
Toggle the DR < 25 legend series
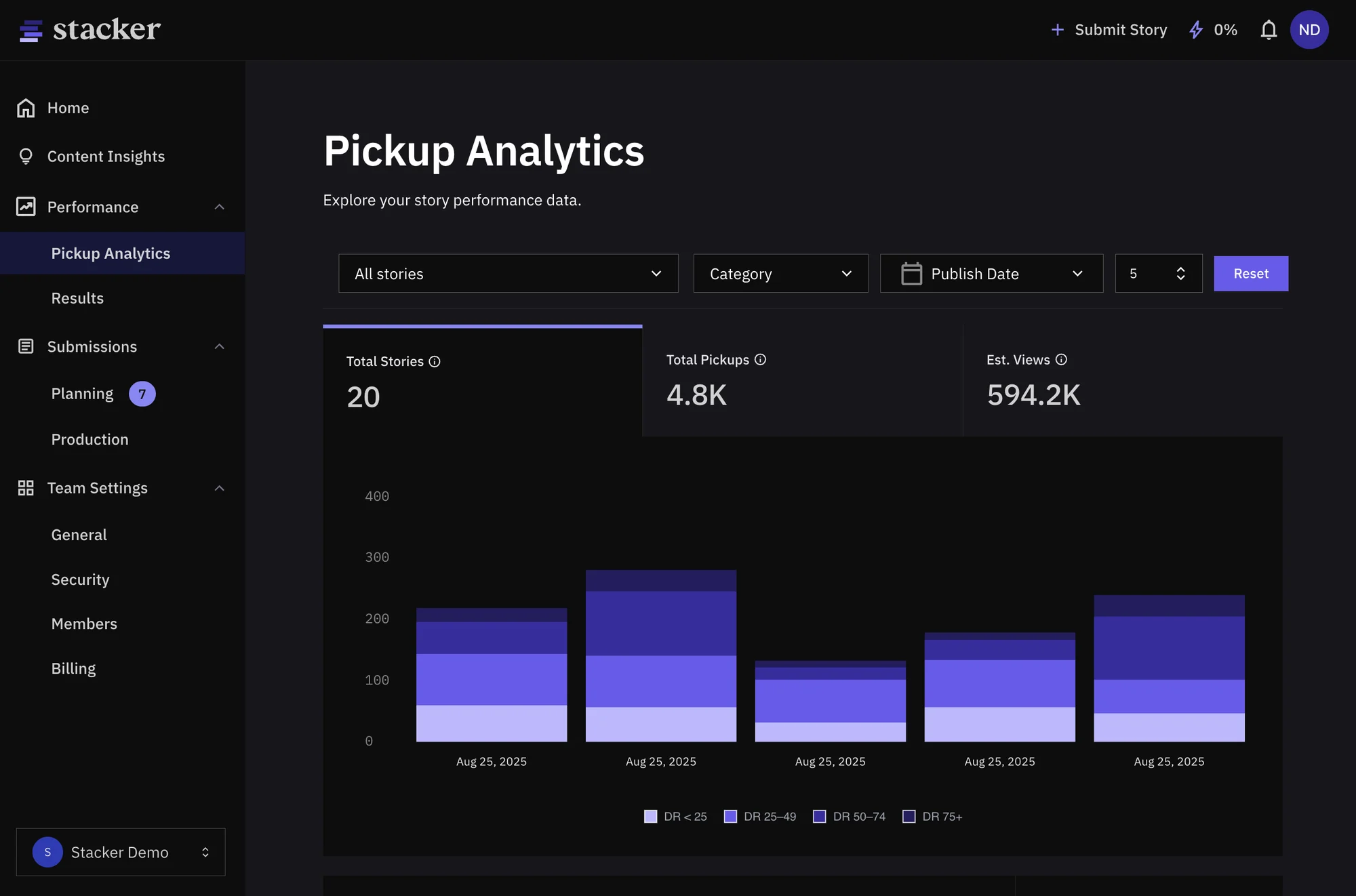click(675, 817)
